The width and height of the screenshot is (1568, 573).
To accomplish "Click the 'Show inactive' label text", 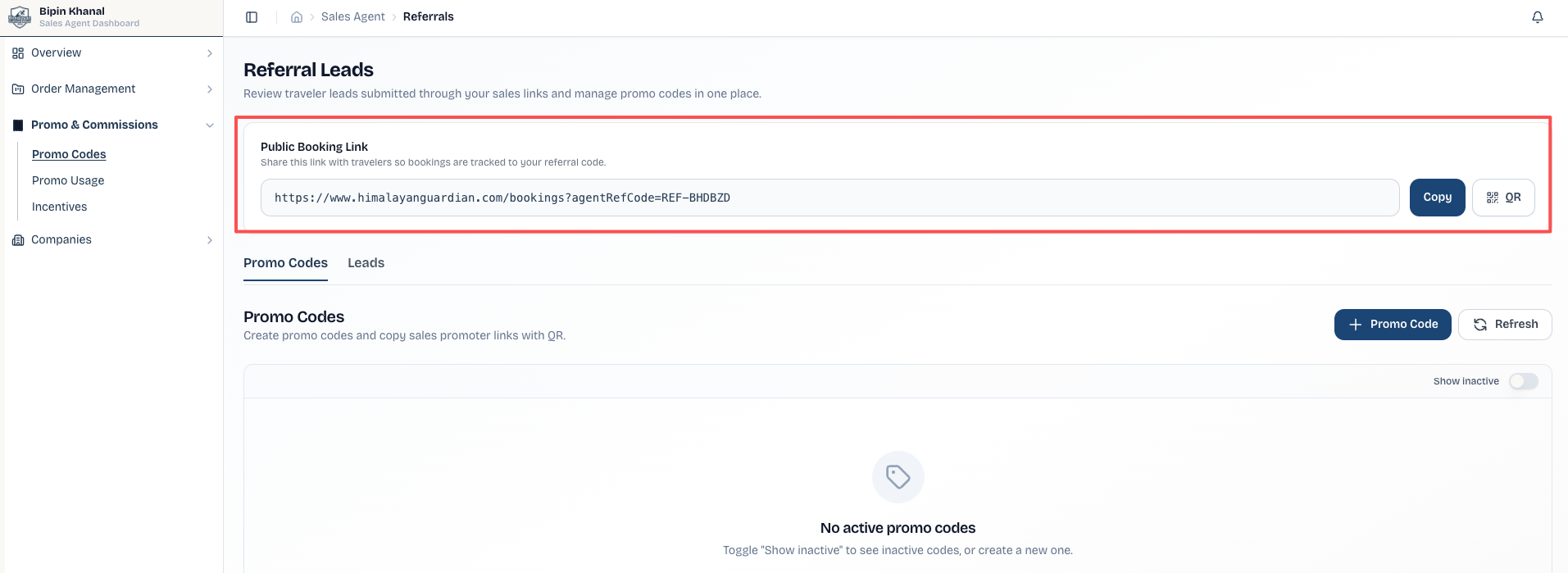I will pyautogui.click(x=1466, y=381).
